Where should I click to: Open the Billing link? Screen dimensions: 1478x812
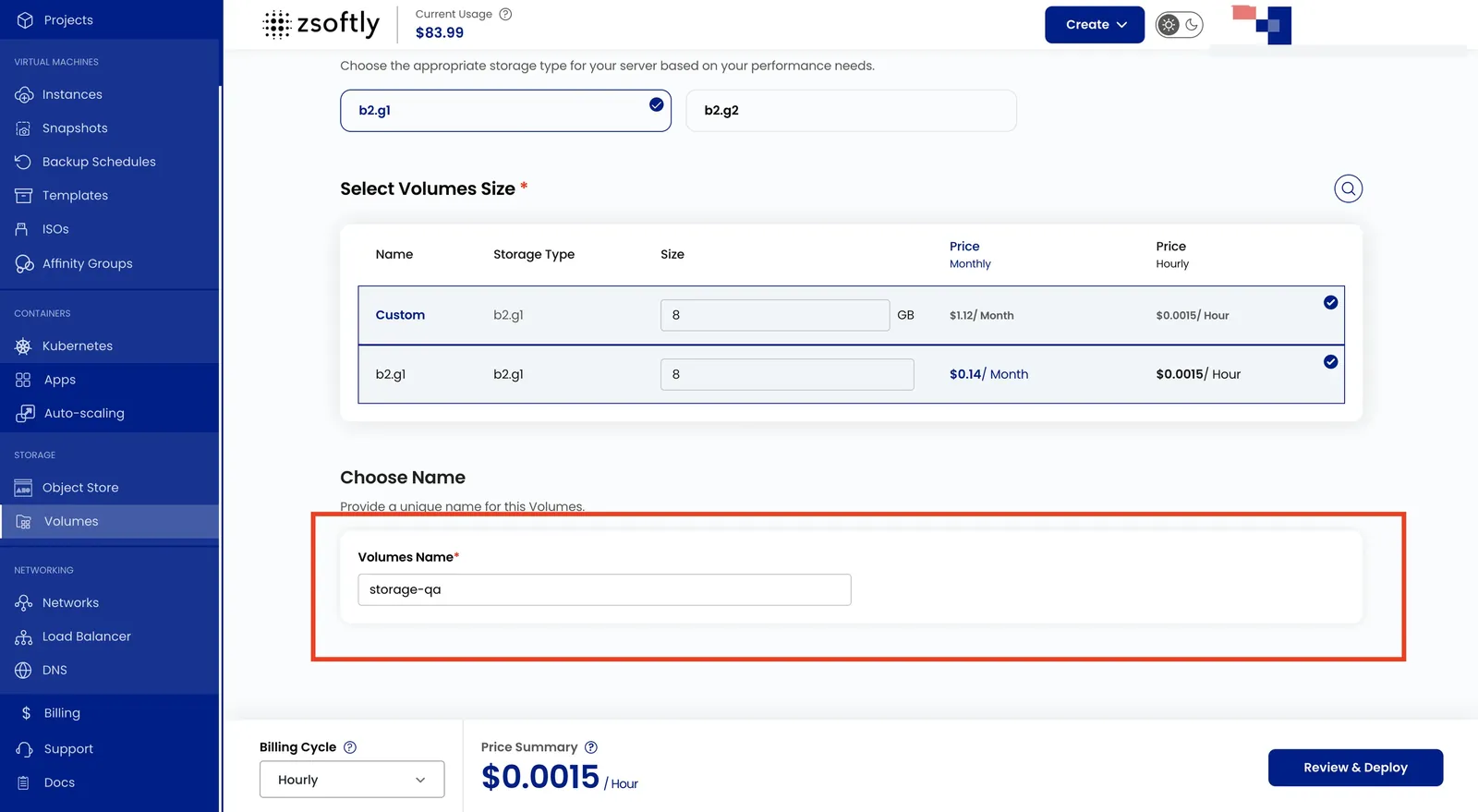point(62,713)
